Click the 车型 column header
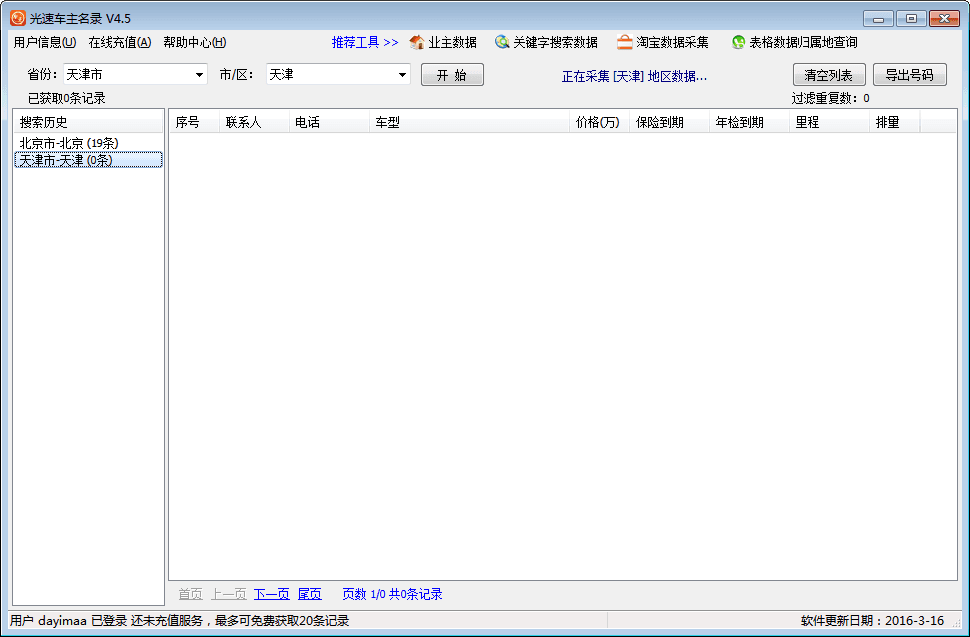Screen dimensions: 970x637 (470, 122)
